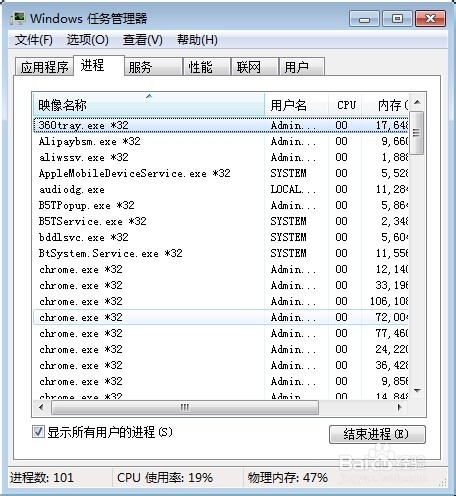Click the 结束进程(E) button

point(377,434)
